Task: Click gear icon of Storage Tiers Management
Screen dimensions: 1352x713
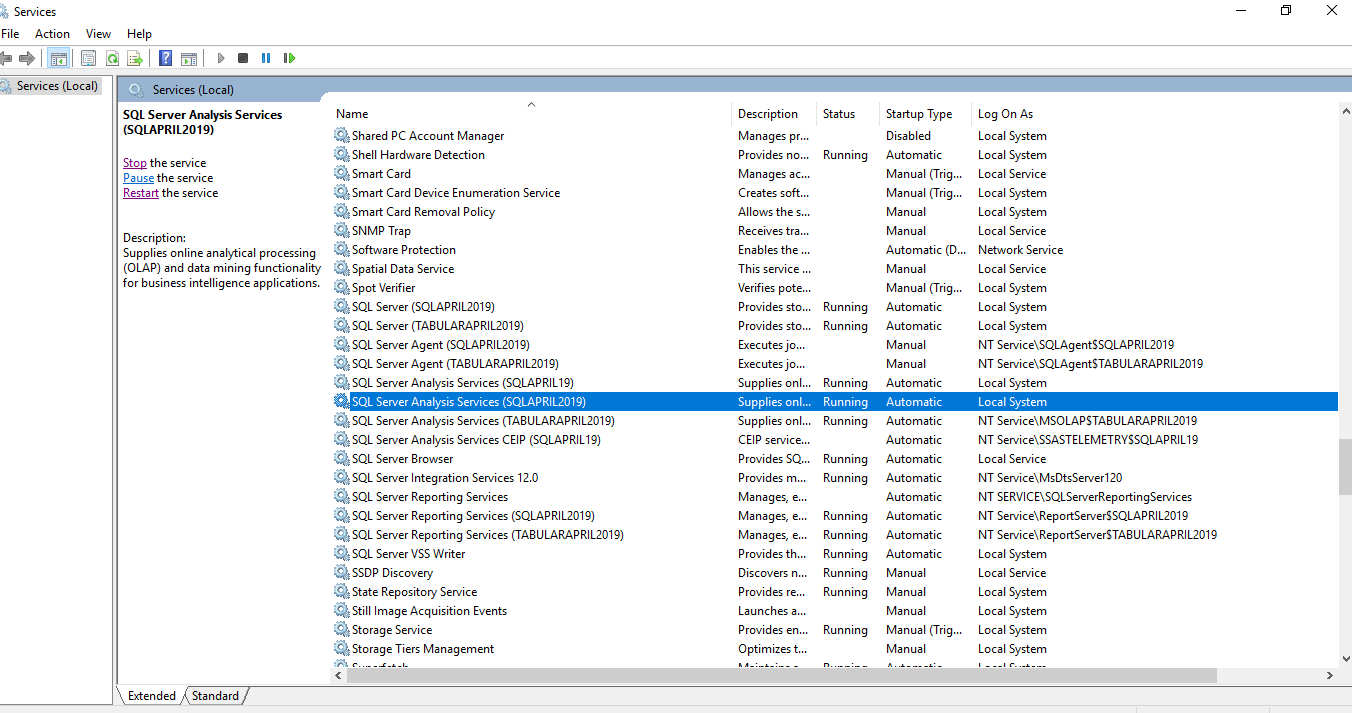Action: coord(342,649)
